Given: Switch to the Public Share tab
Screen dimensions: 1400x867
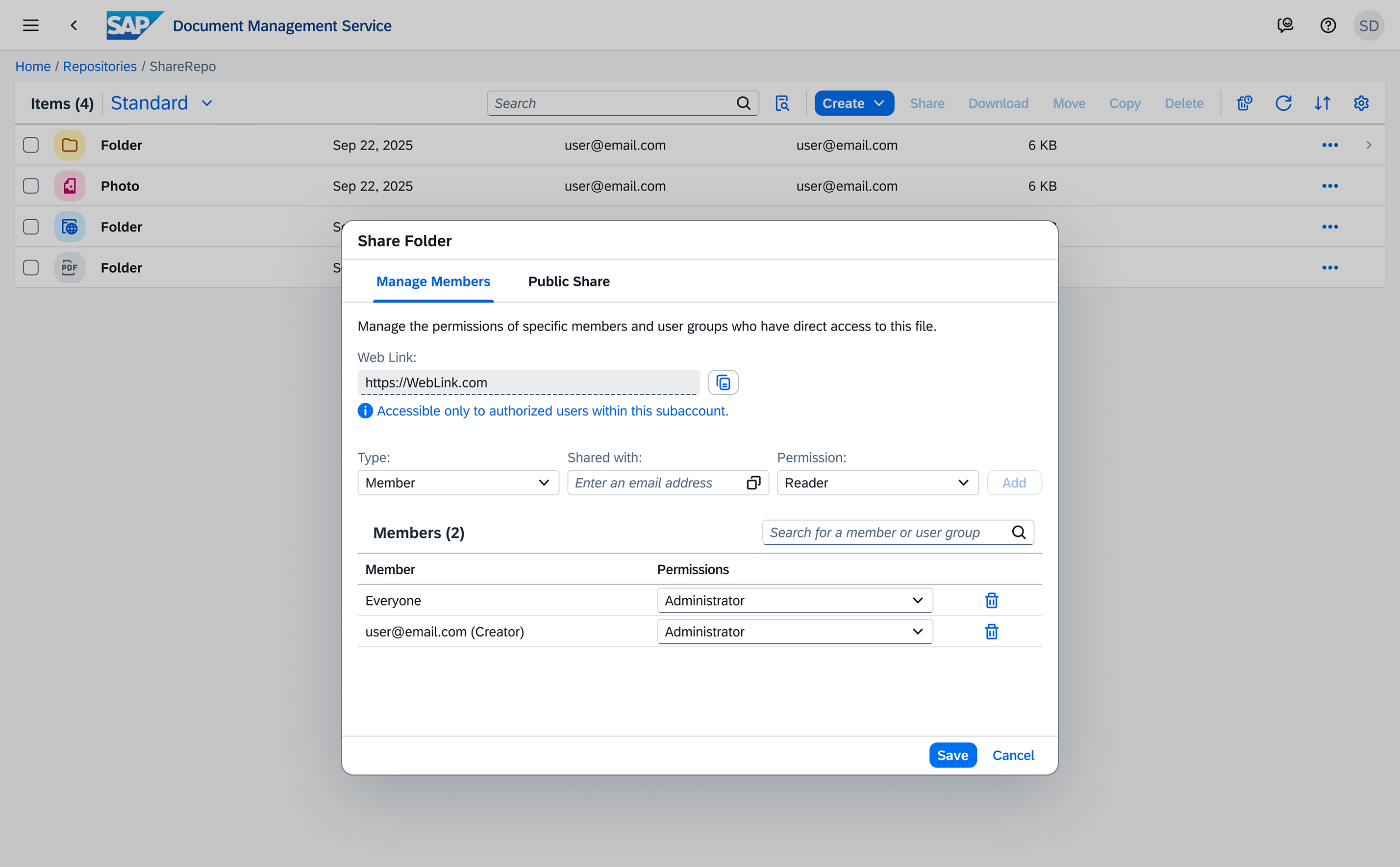Looking at the screenshot, I should 569,281.
